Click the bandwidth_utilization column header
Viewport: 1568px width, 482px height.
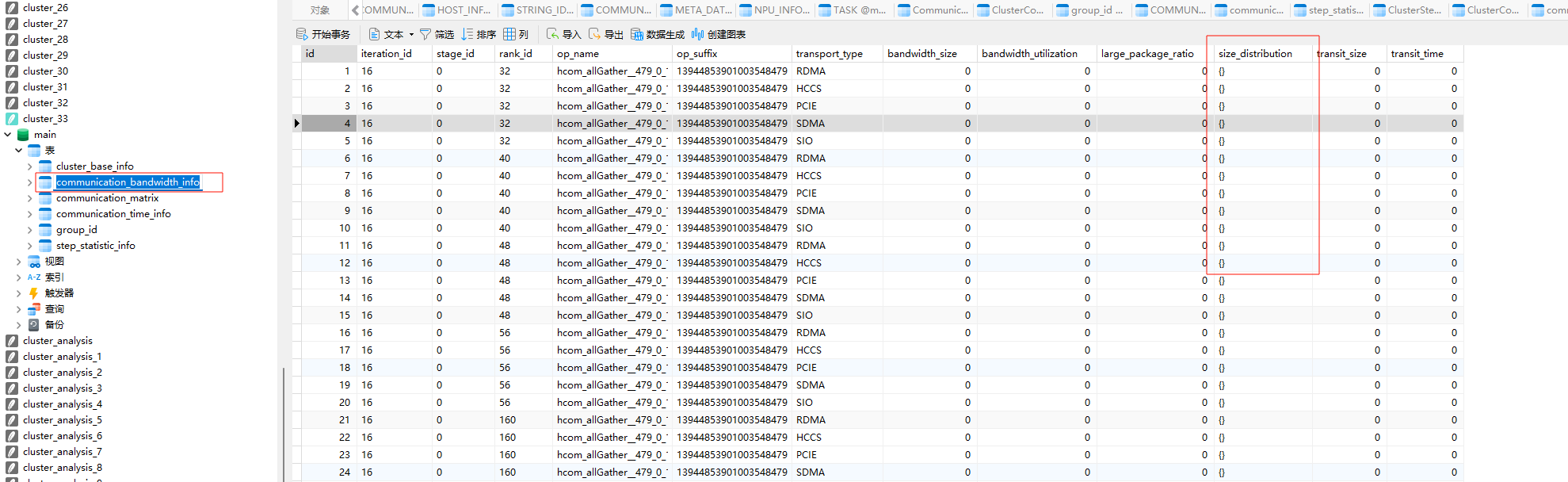[1036, 54]
